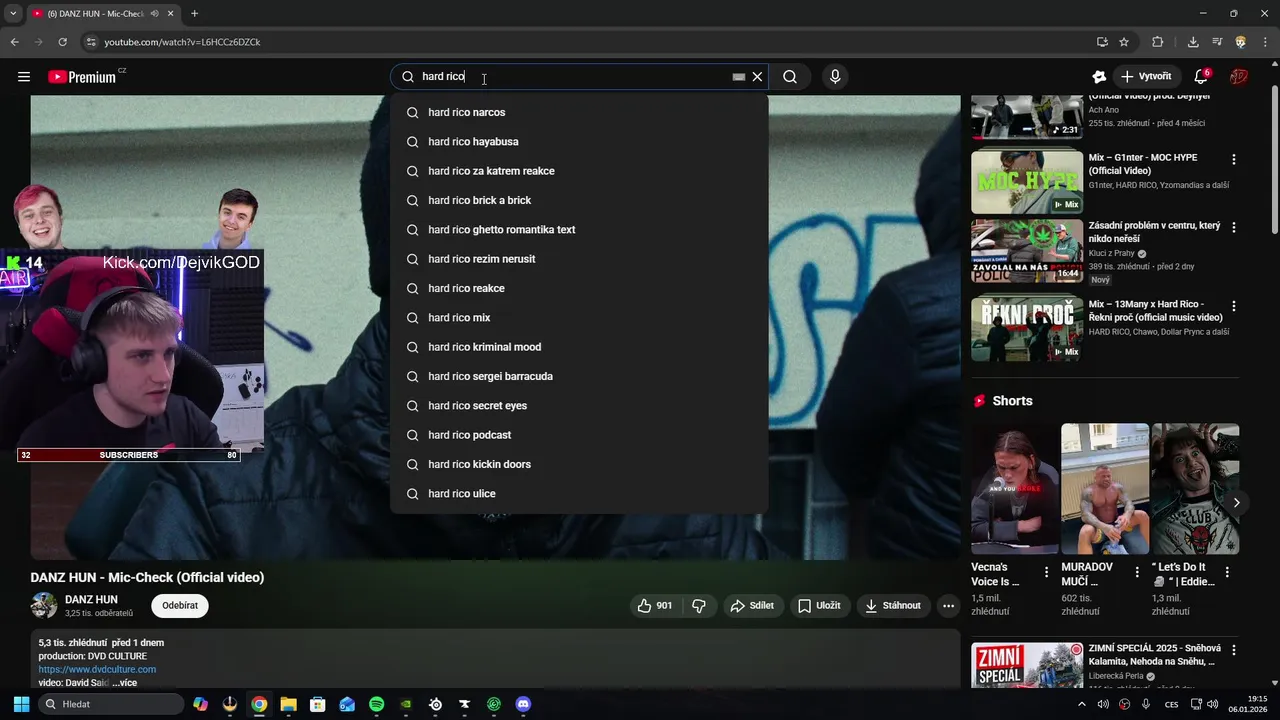
Task: Dislike the video with thumbs down
Action: tap(699, 606)
